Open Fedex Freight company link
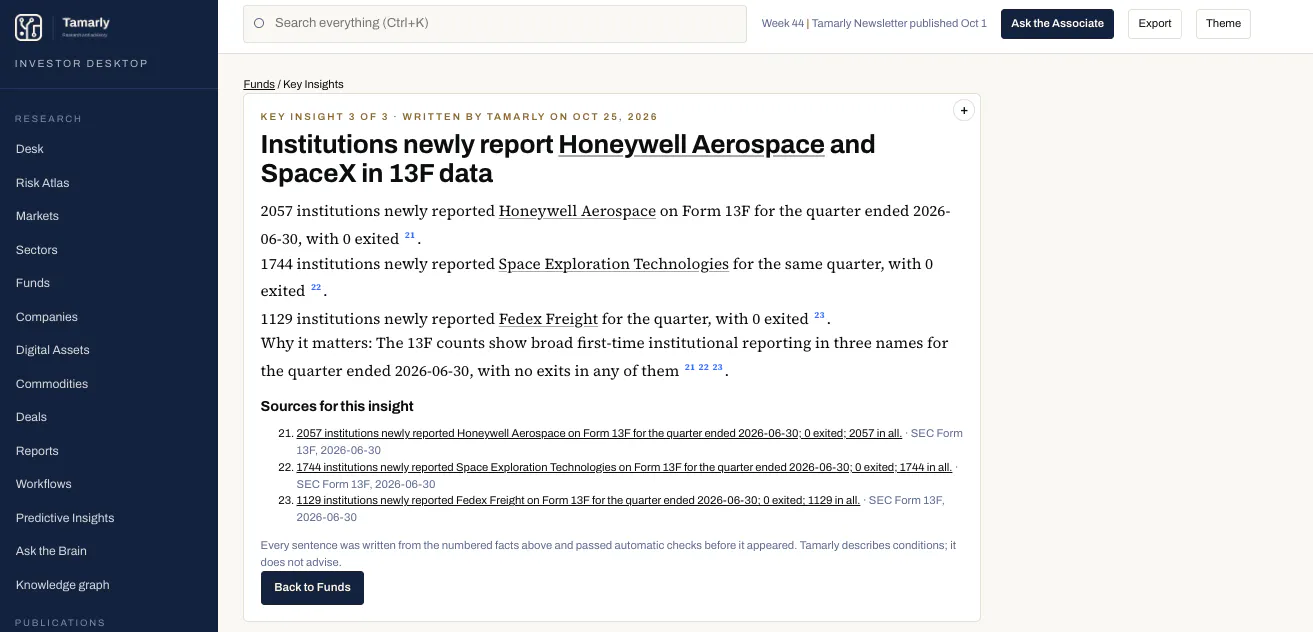Viewport: 1313px width, 632px height. 548,319
